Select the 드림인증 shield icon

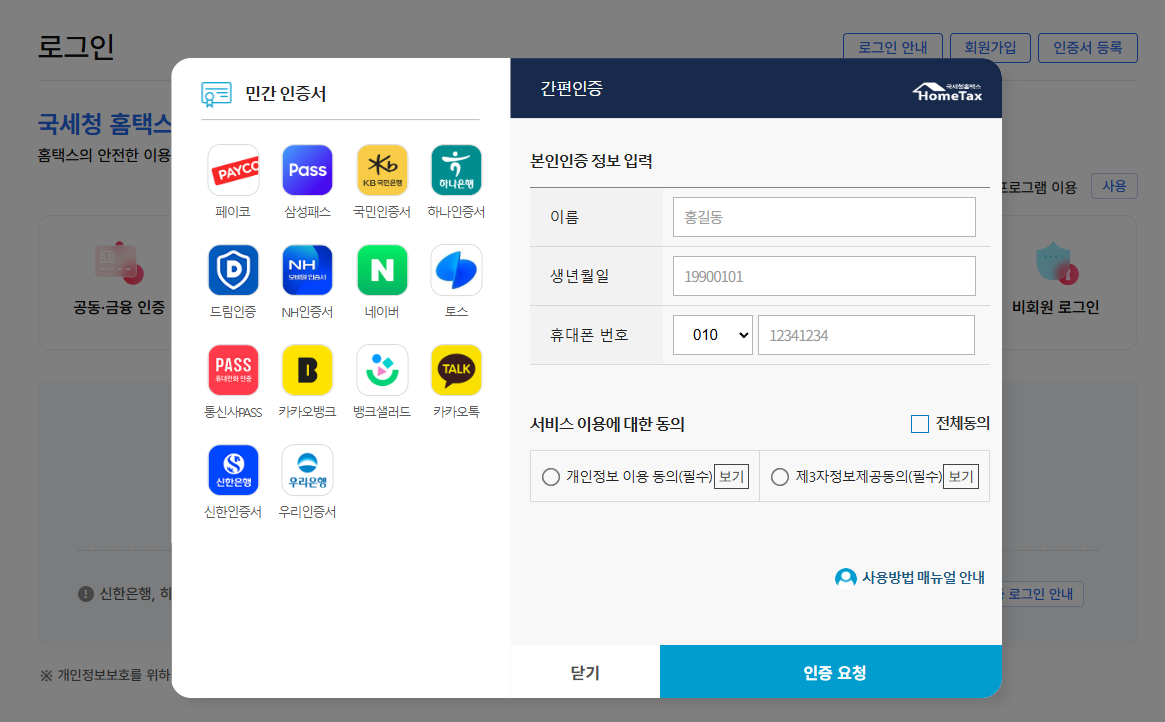[233, 270]
